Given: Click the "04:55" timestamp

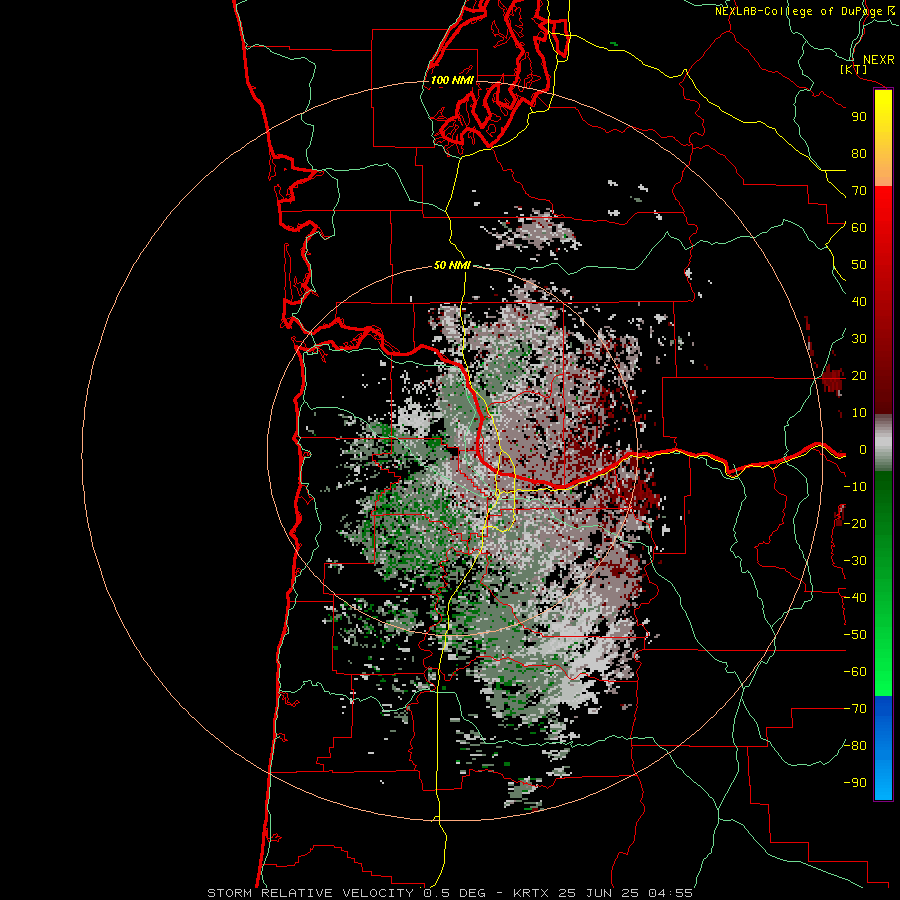Looking at the screenshot, I should [x=670, y=893].
